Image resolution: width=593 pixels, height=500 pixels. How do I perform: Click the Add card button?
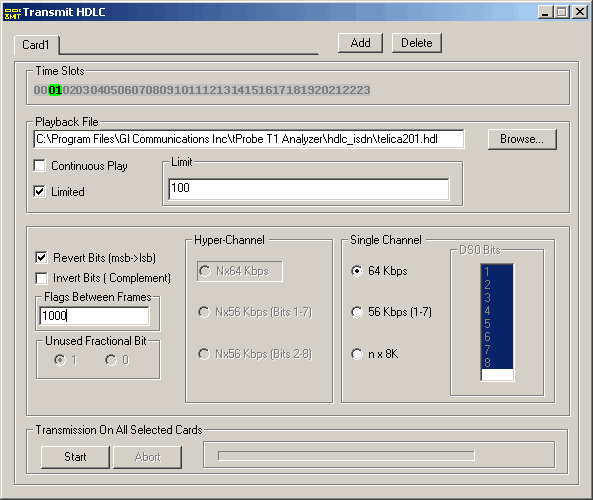(360, 43)
